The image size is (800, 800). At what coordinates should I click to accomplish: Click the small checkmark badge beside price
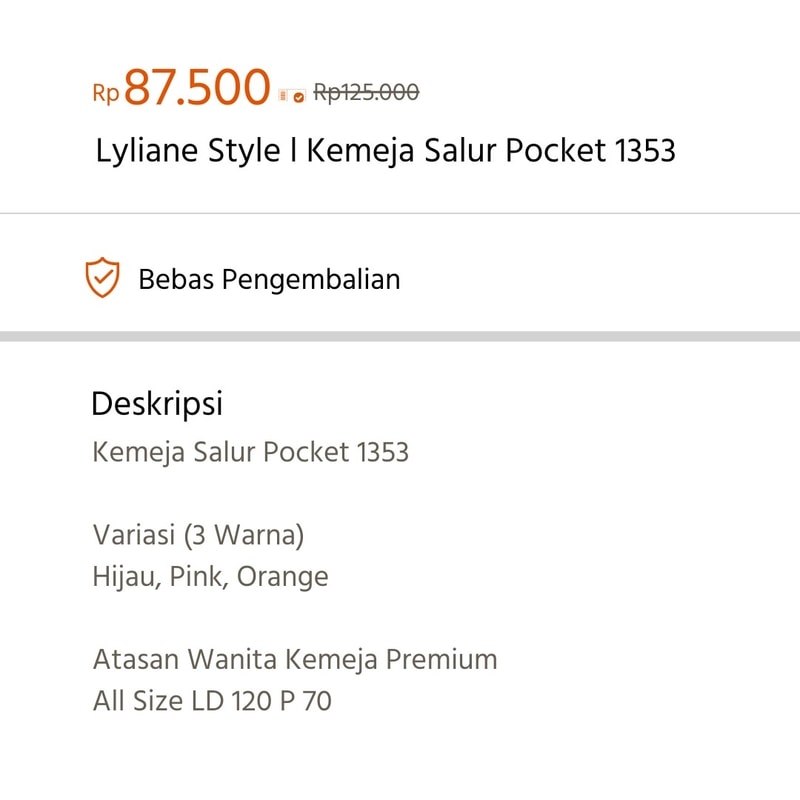tap(299, 96)
